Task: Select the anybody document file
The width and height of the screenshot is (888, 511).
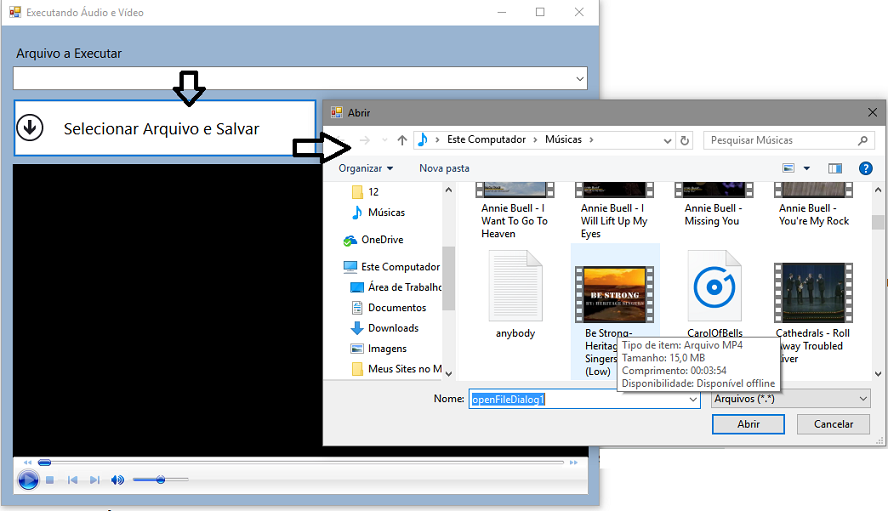Action: tap(515, 296)
